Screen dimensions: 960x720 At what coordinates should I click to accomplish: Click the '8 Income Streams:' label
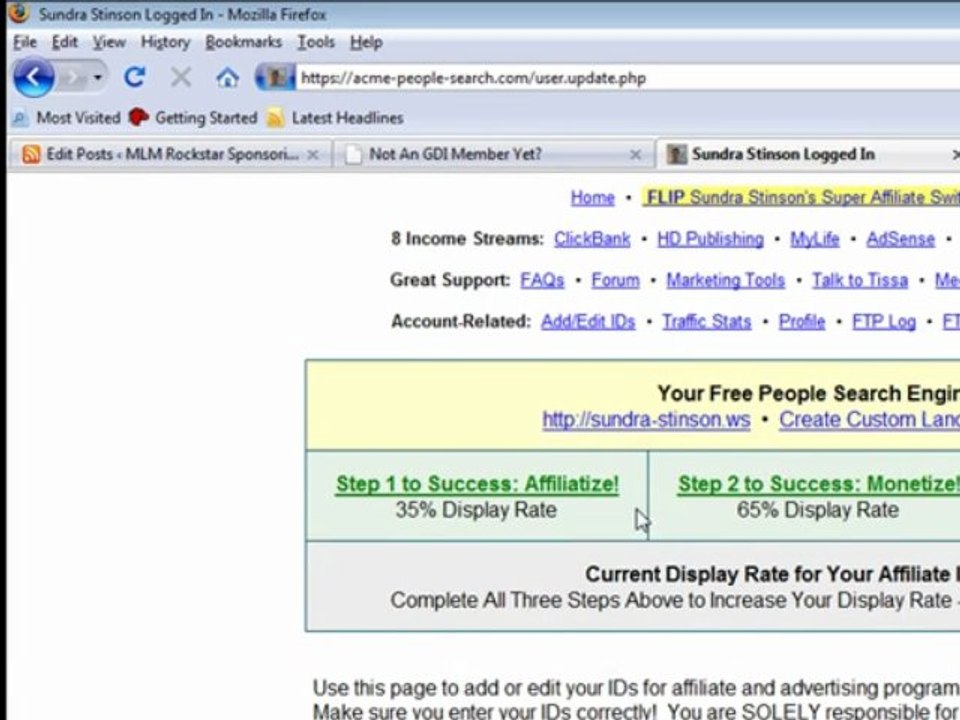point(467,239)
